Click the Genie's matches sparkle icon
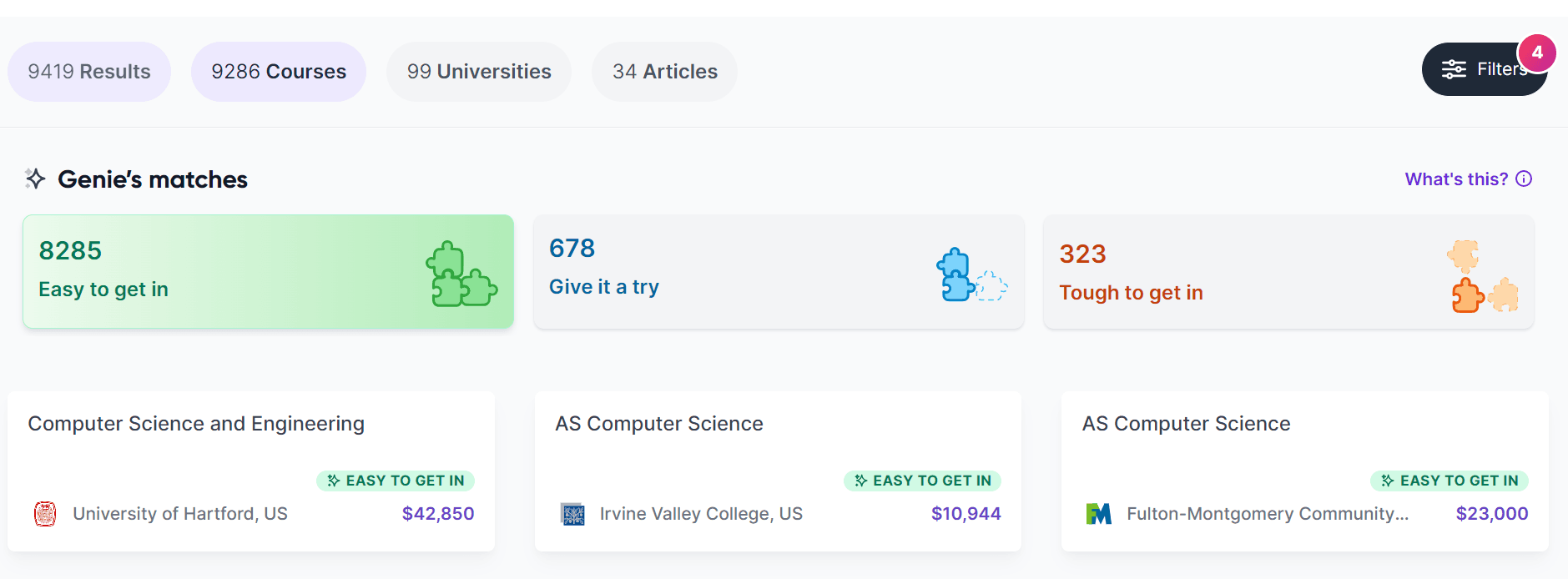Viewport: 1568px width, 579px height. [x=35, y=179]
